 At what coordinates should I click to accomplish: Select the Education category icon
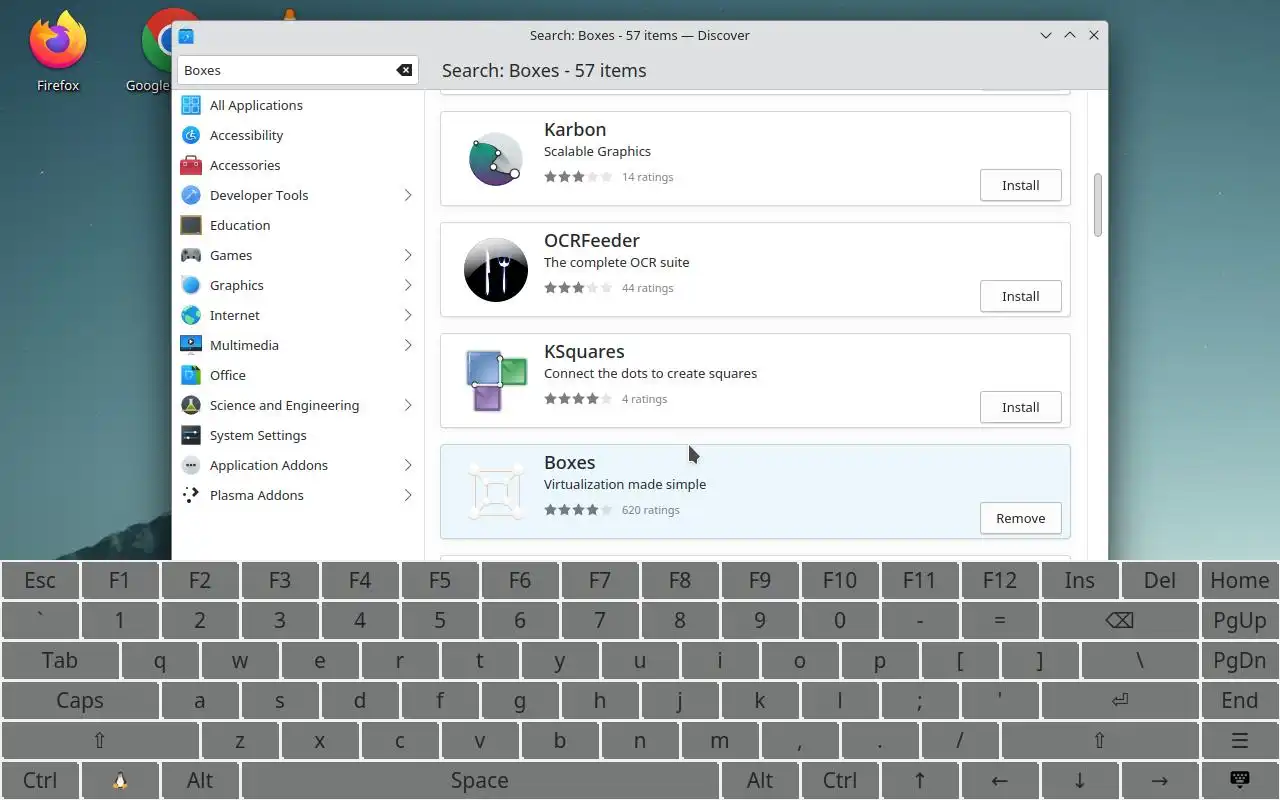[191, 225]
